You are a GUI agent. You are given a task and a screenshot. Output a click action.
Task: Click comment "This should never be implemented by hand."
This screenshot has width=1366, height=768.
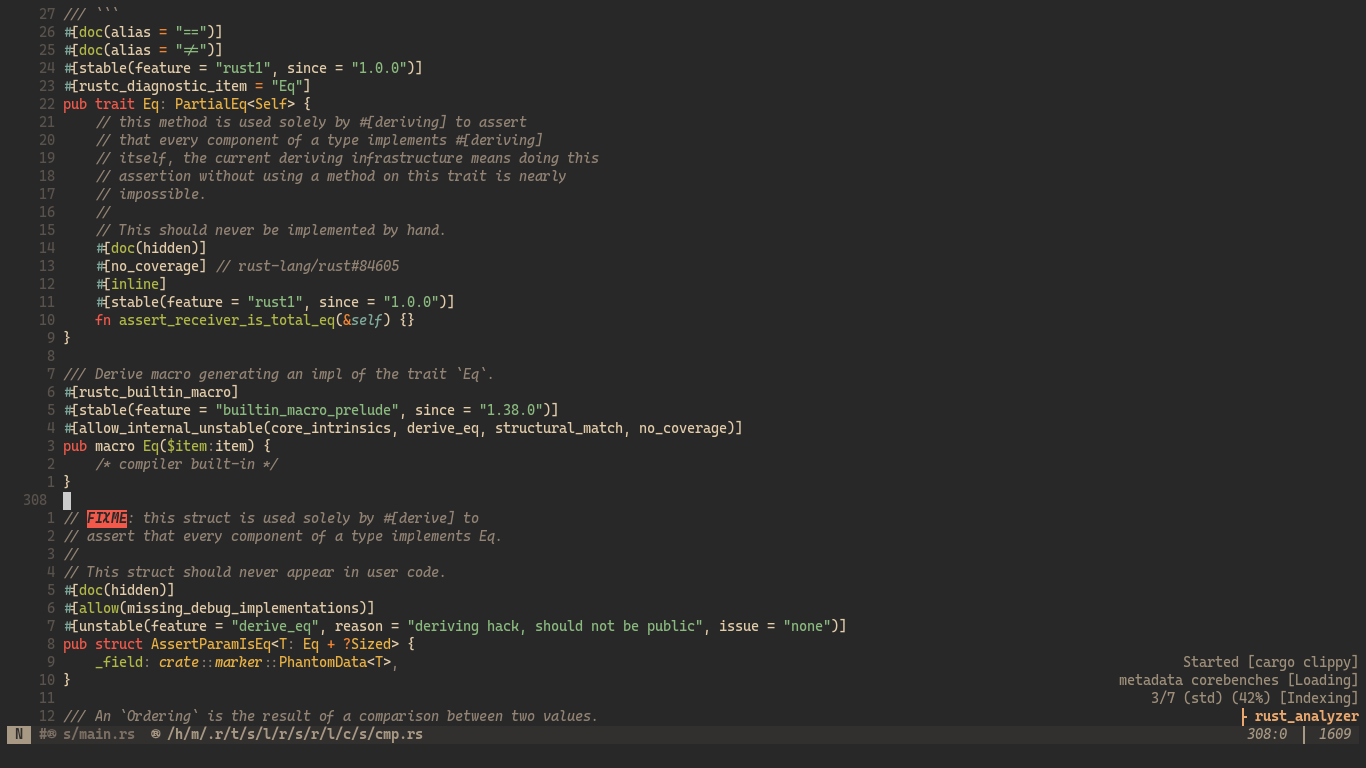tap(271, 230)
